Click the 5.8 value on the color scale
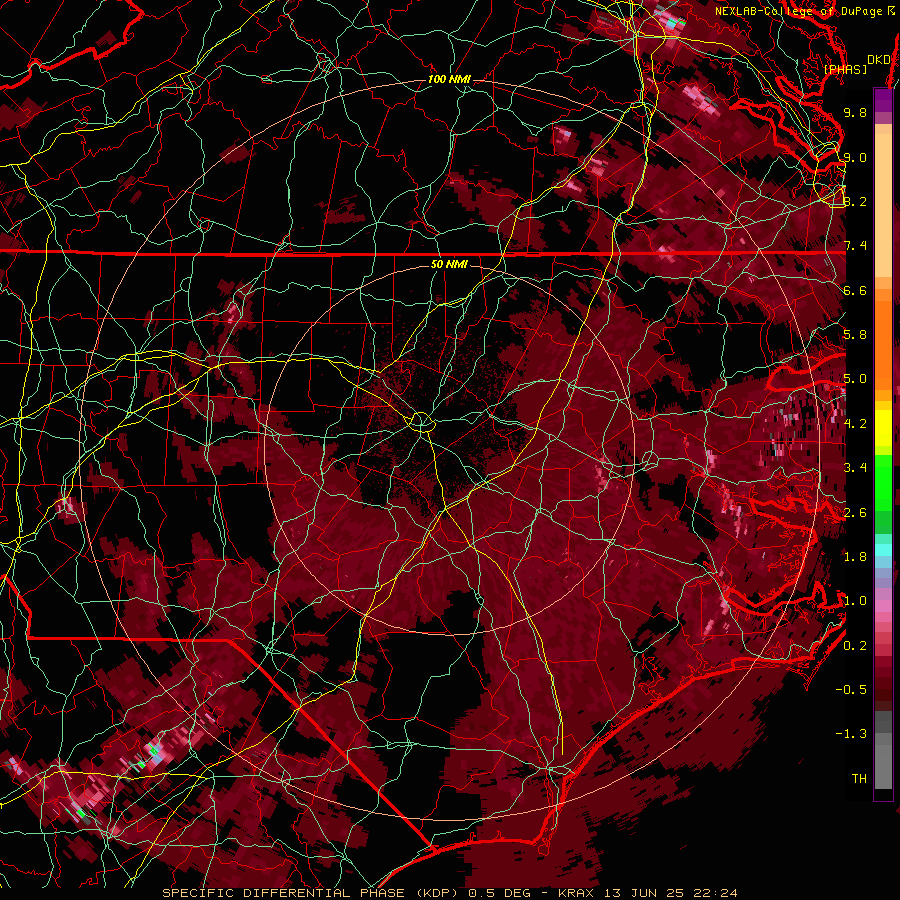The image size is (900, 900). (855, 335)
